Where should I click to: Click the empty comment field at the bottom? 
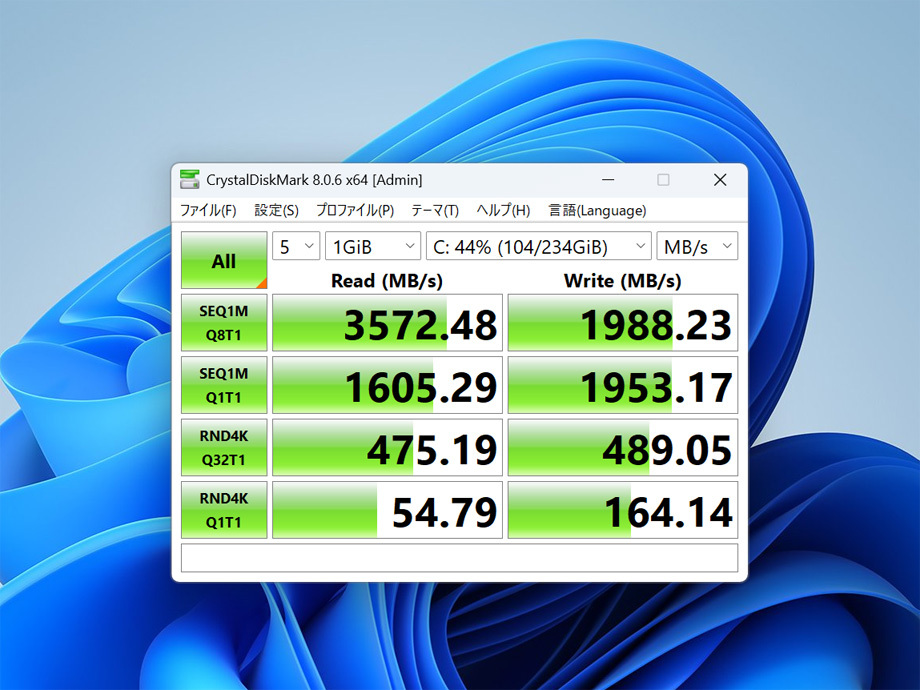click(459, 557)
